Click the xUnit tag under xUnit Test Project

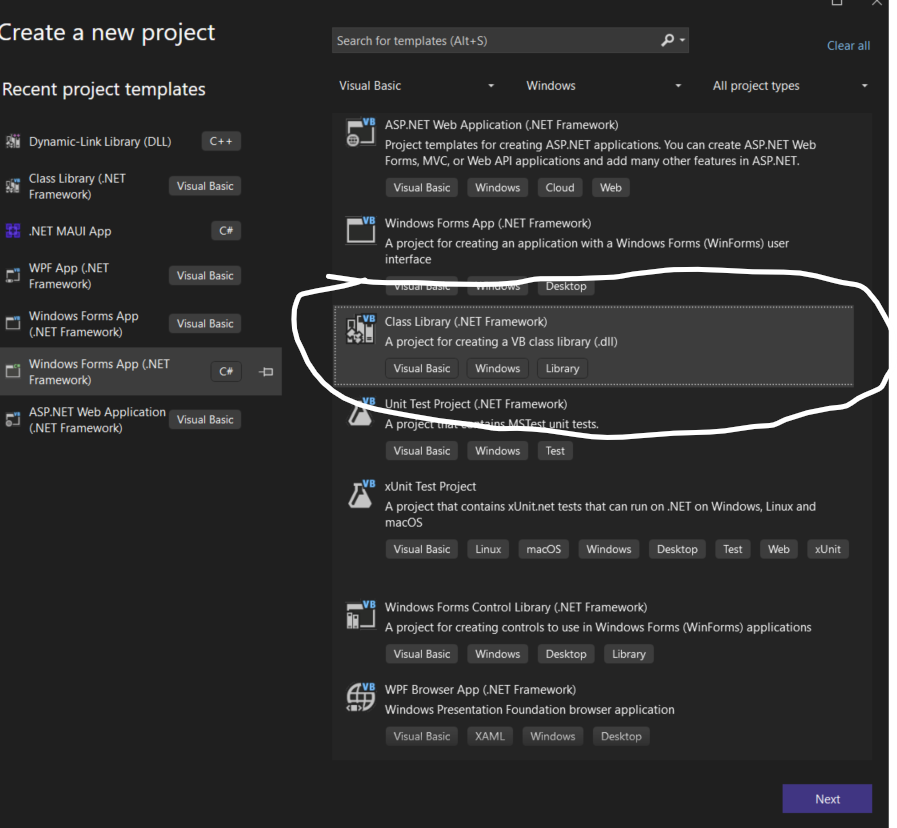click(x=828, y=549)
